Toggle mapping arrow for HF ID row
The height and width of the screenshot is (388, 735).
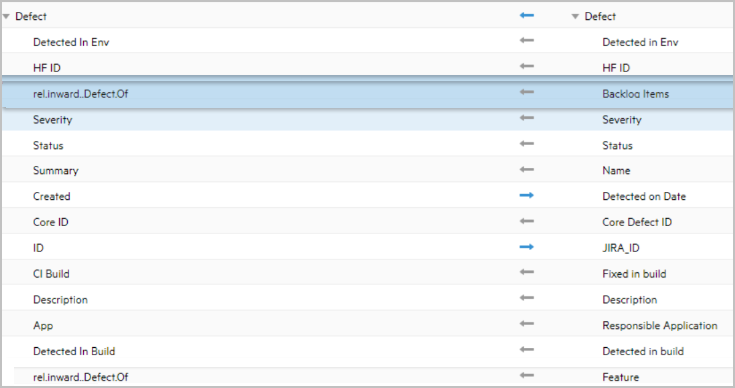click(x=527, y=67)
